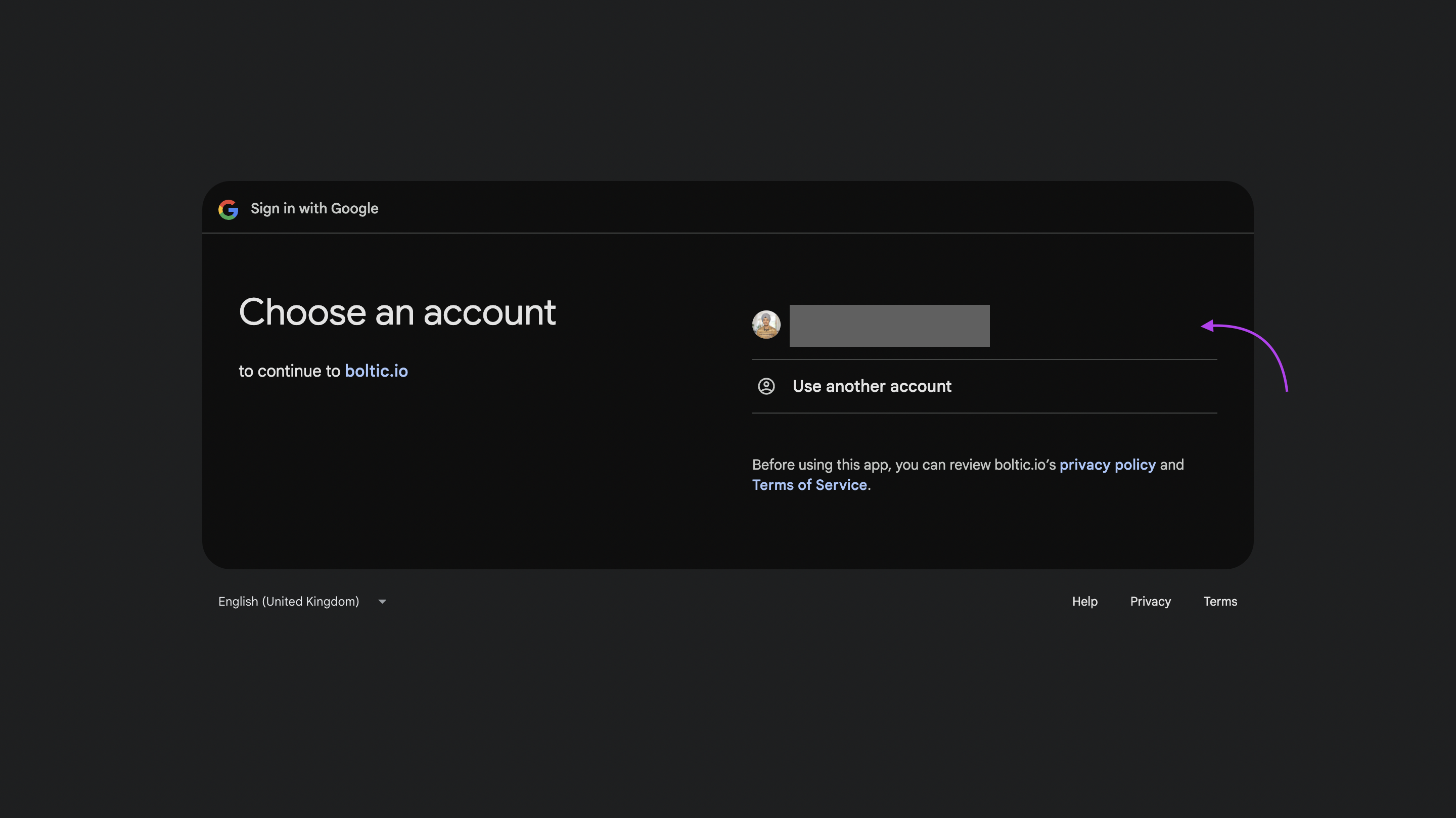The image size is (1456, 818).
Task: Click the Sign in with Google header text
Action: 314,209
